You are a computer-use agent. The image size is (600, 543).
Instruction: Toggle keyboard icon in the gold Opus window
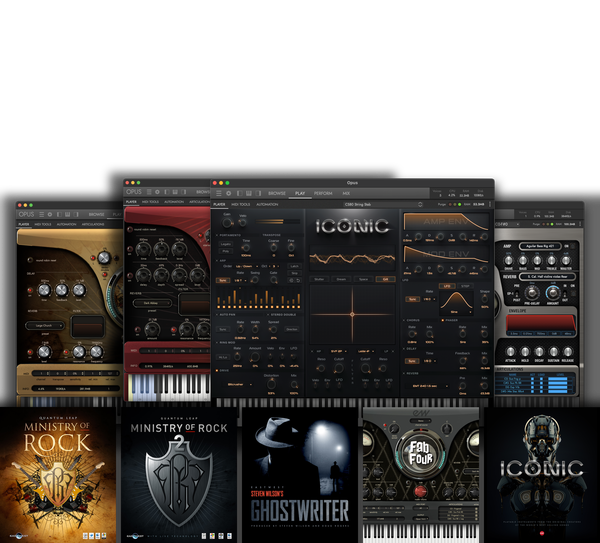pos(67,215)
